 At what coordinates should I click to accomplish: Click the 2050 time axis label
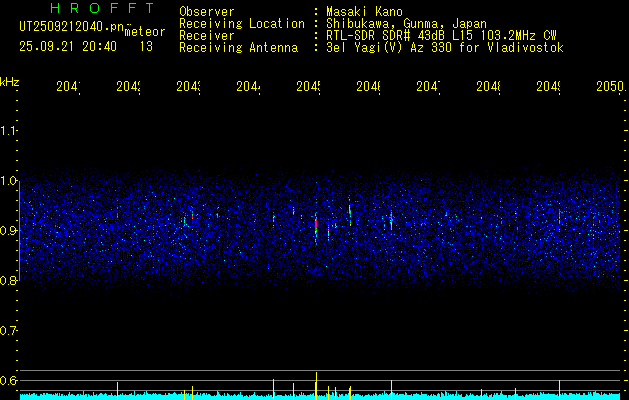tap(611, 87)
